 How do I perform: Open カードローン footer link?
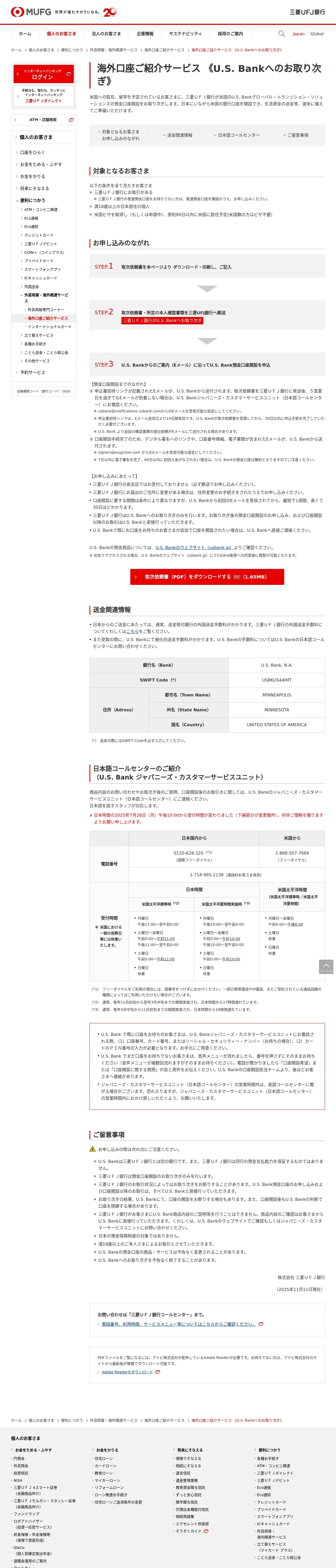[x=105, y=1466]
